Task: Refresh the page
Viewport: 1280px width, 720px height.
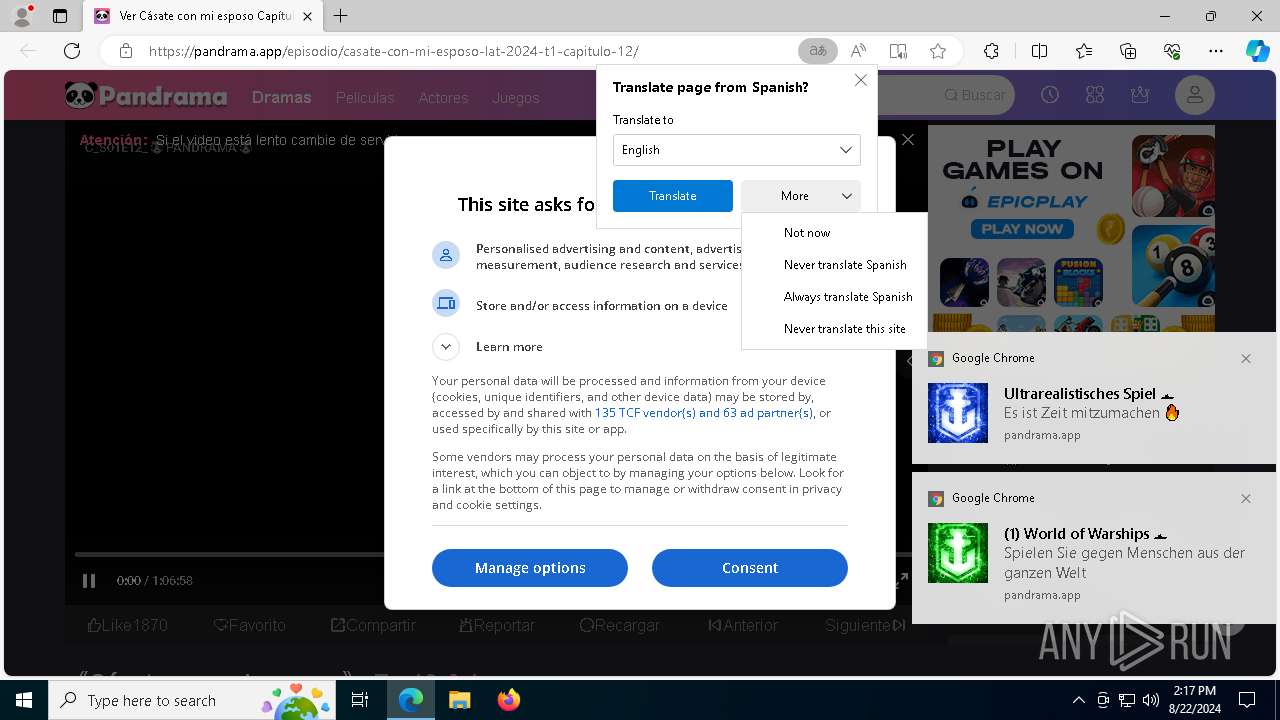Action: 72,51
